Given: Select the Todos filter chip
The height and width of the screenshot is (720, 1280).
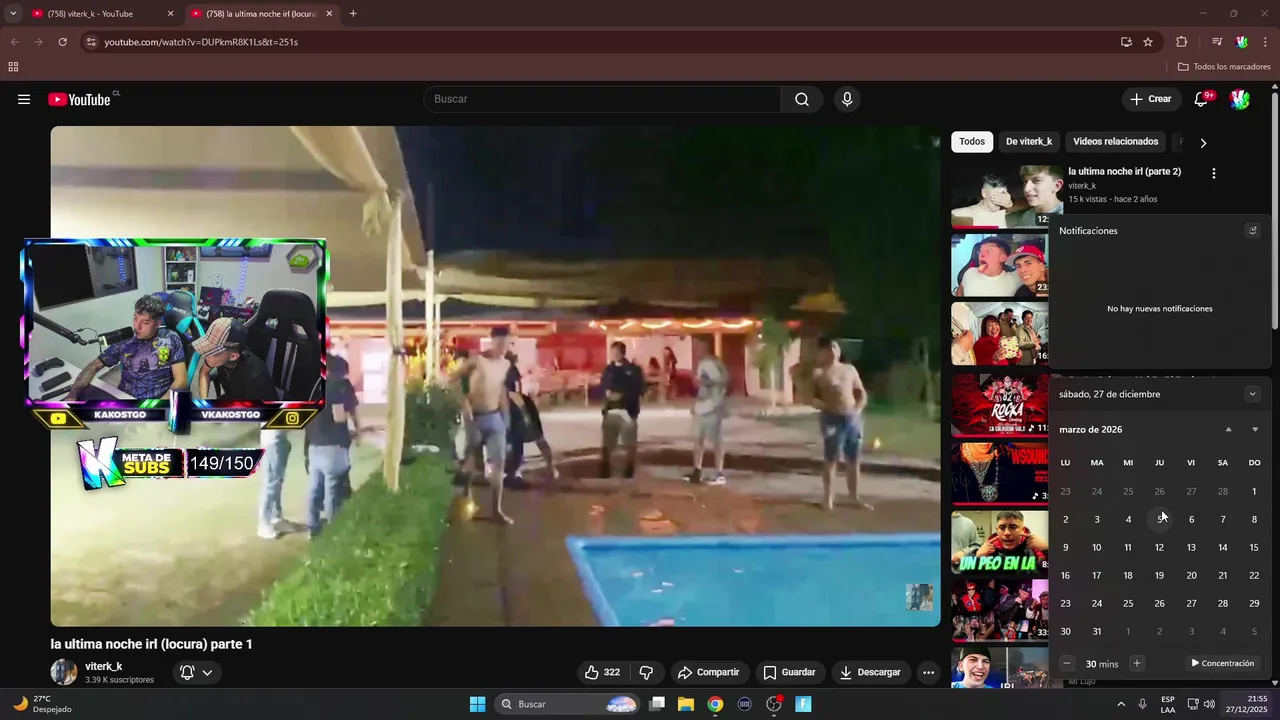Looking at the screenshot, I should [972, 142].
